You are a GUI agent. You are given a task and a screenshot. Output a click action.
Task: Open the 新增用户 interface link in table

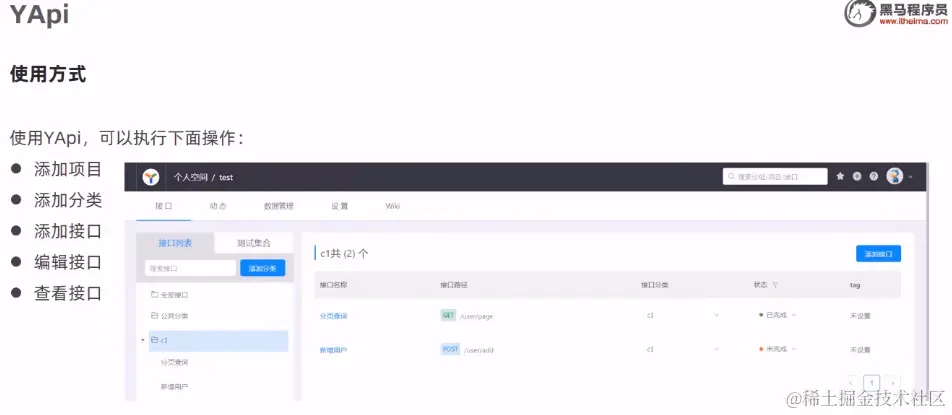tap(333, 350)
